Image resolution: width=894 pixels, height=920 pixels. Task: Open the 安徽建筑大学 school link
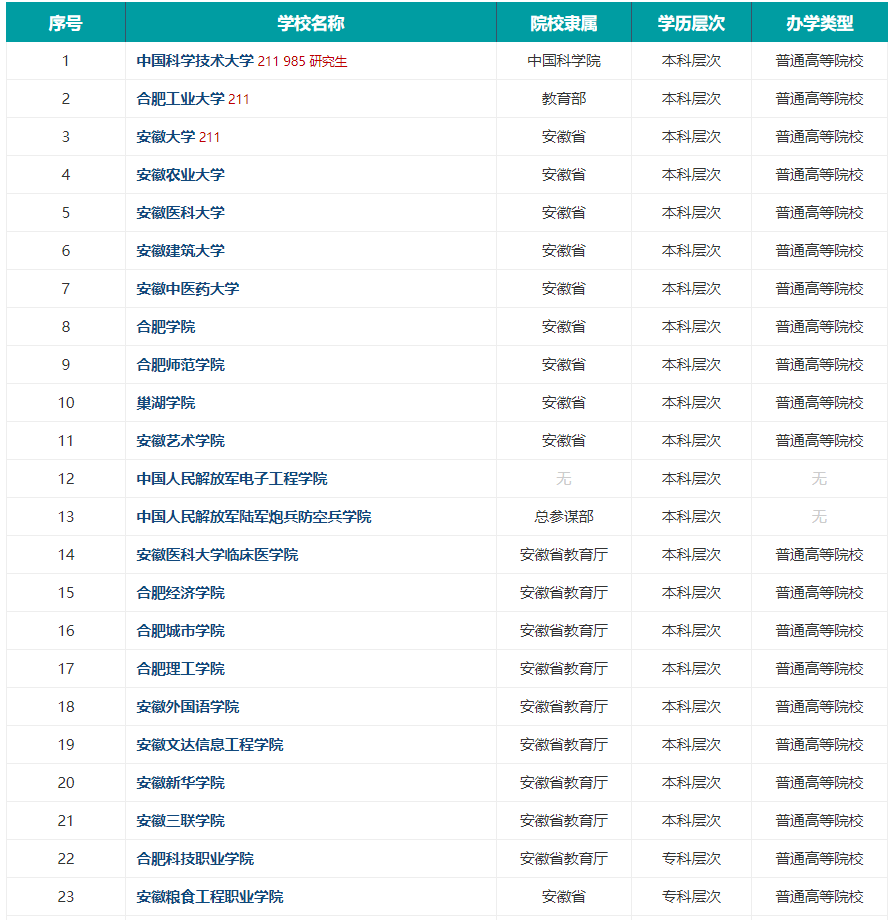180,251
